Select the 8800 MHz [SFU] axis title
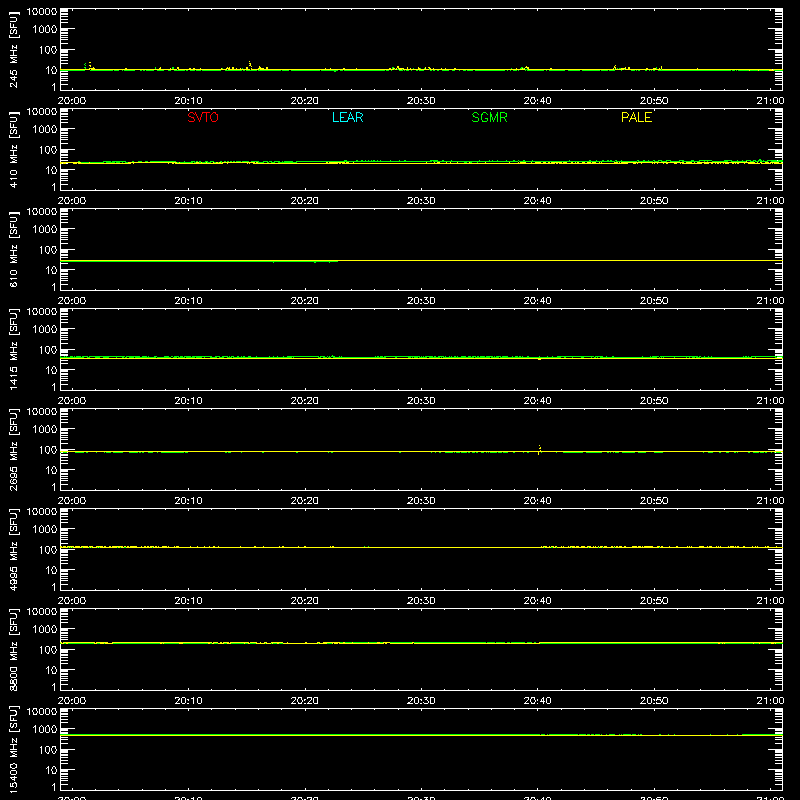This screenshot has width=800, height=800. (x=14, y=649)
